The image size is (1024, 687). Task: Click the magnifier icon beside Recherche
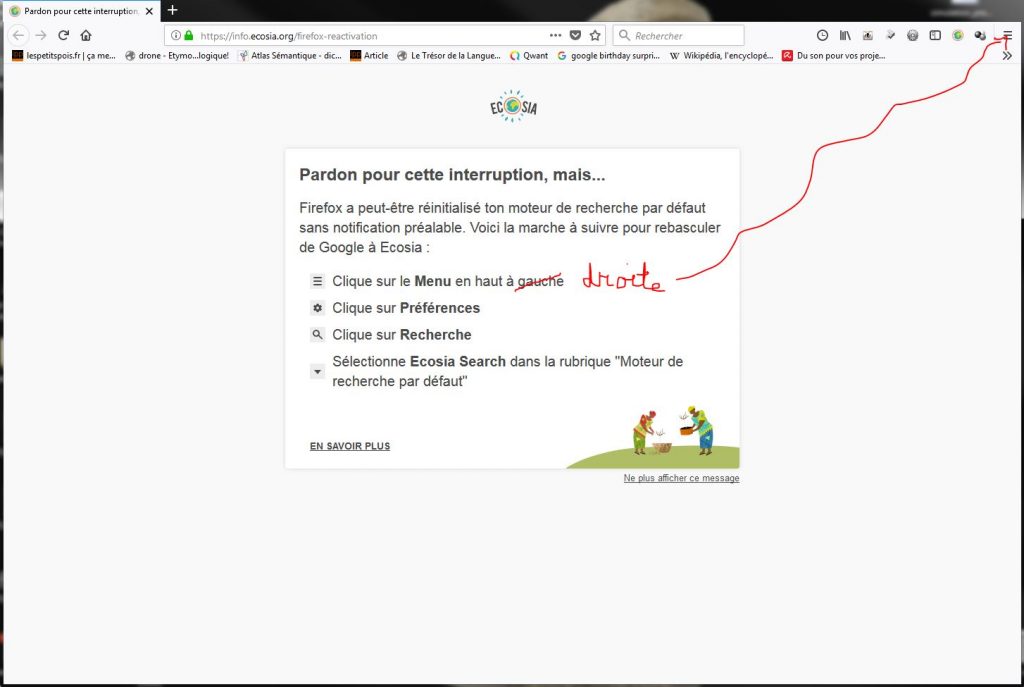coord(317,334)
